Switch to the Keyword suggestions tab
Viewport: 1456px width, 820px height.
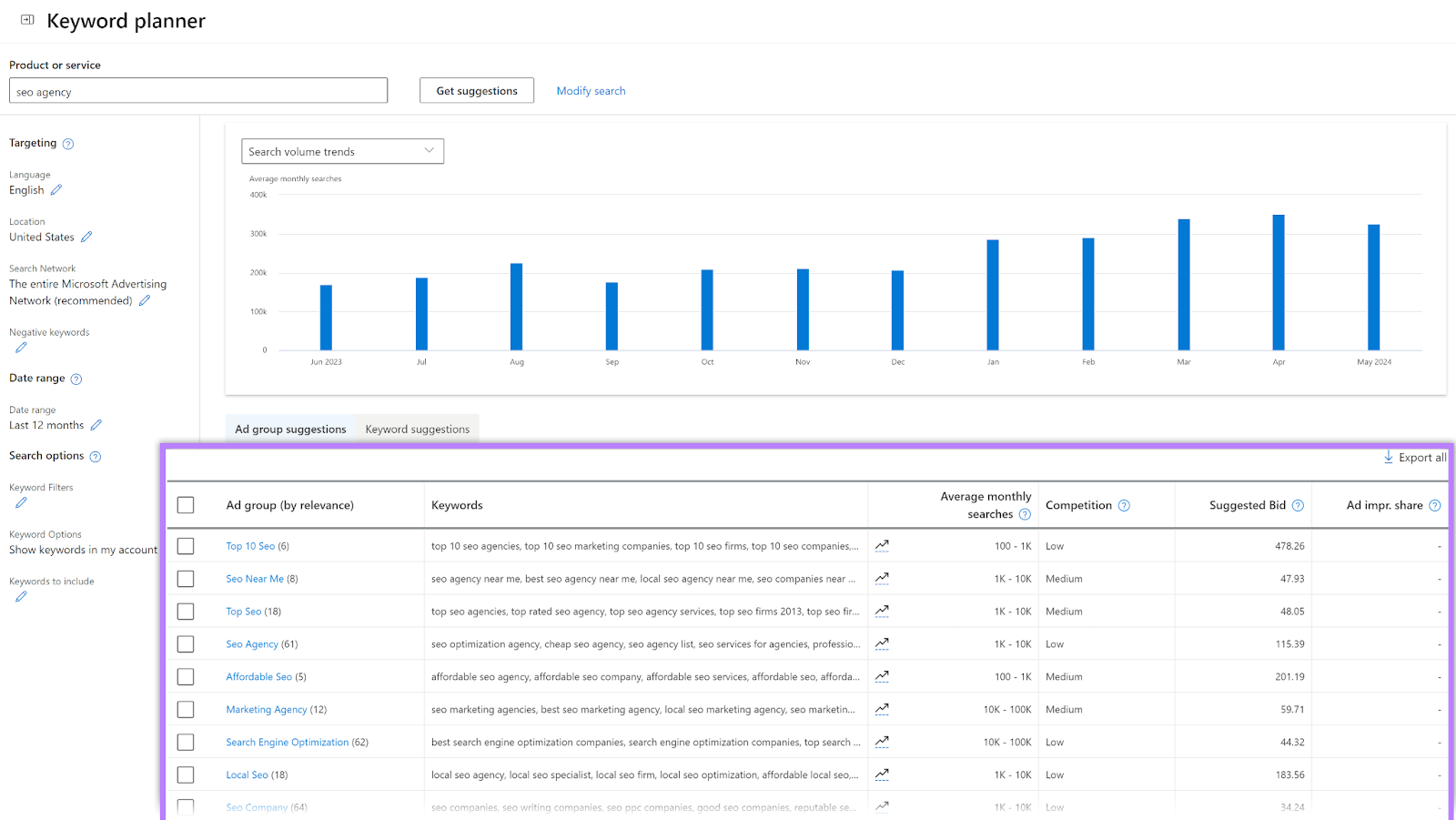click(418, 430)
